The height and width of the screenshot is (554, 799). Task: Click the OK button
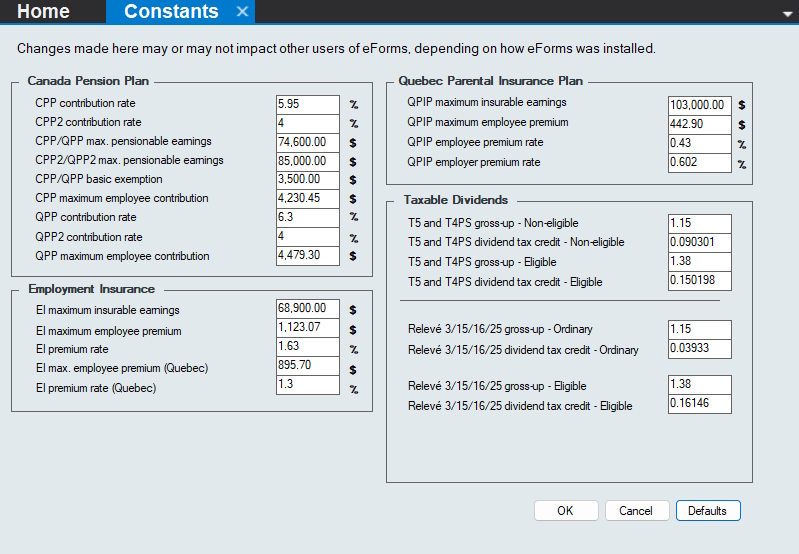(566, 511)
